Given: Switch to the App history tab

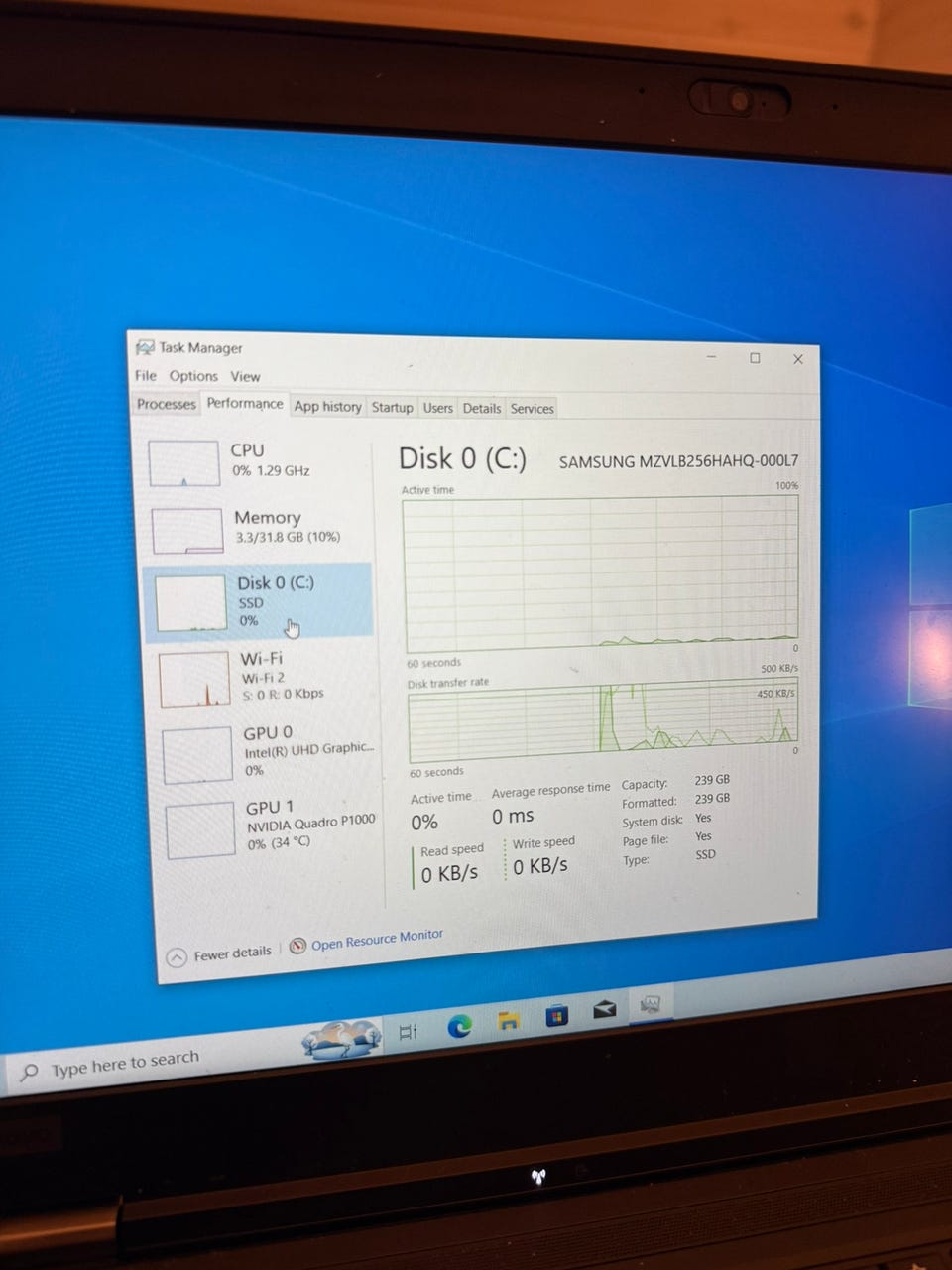Looking at the screenshot, I should (328, 406).
